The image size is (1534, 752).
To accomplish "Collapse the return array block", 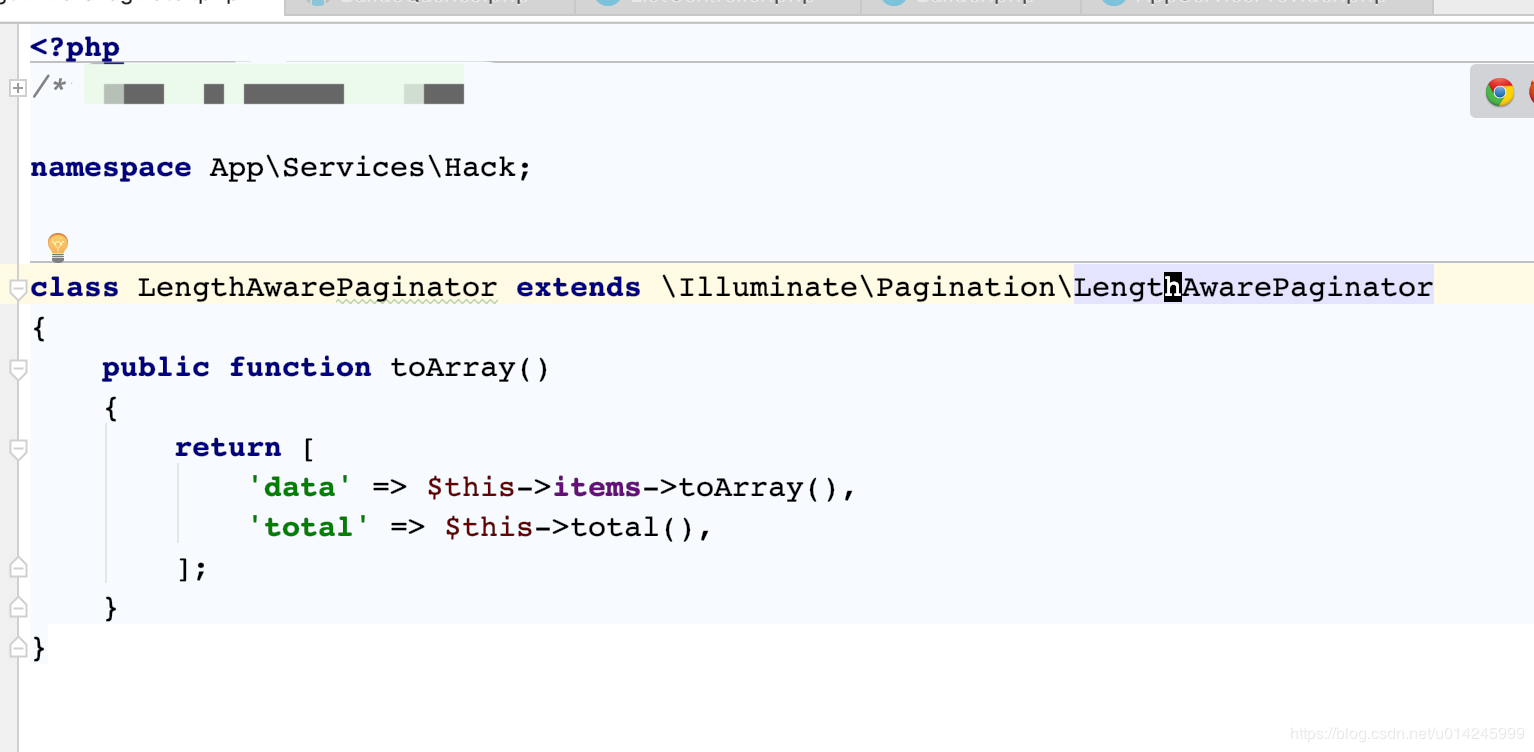I will (17, 449).
